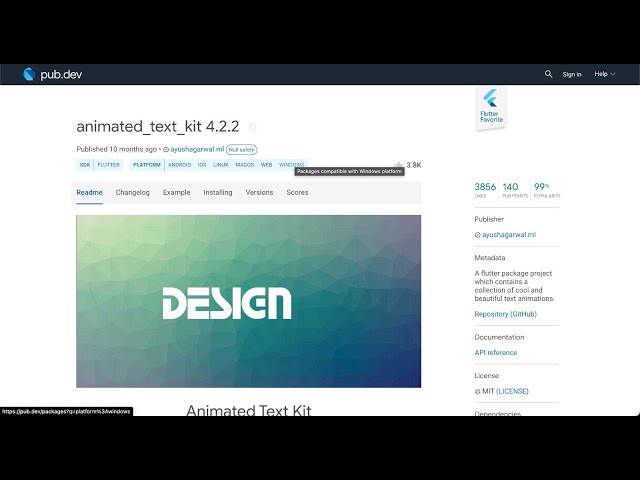Click the pub.dev site name text
The height and width of the screenshot is (480, 640).
pyautogui.click(x=61, y=74)
